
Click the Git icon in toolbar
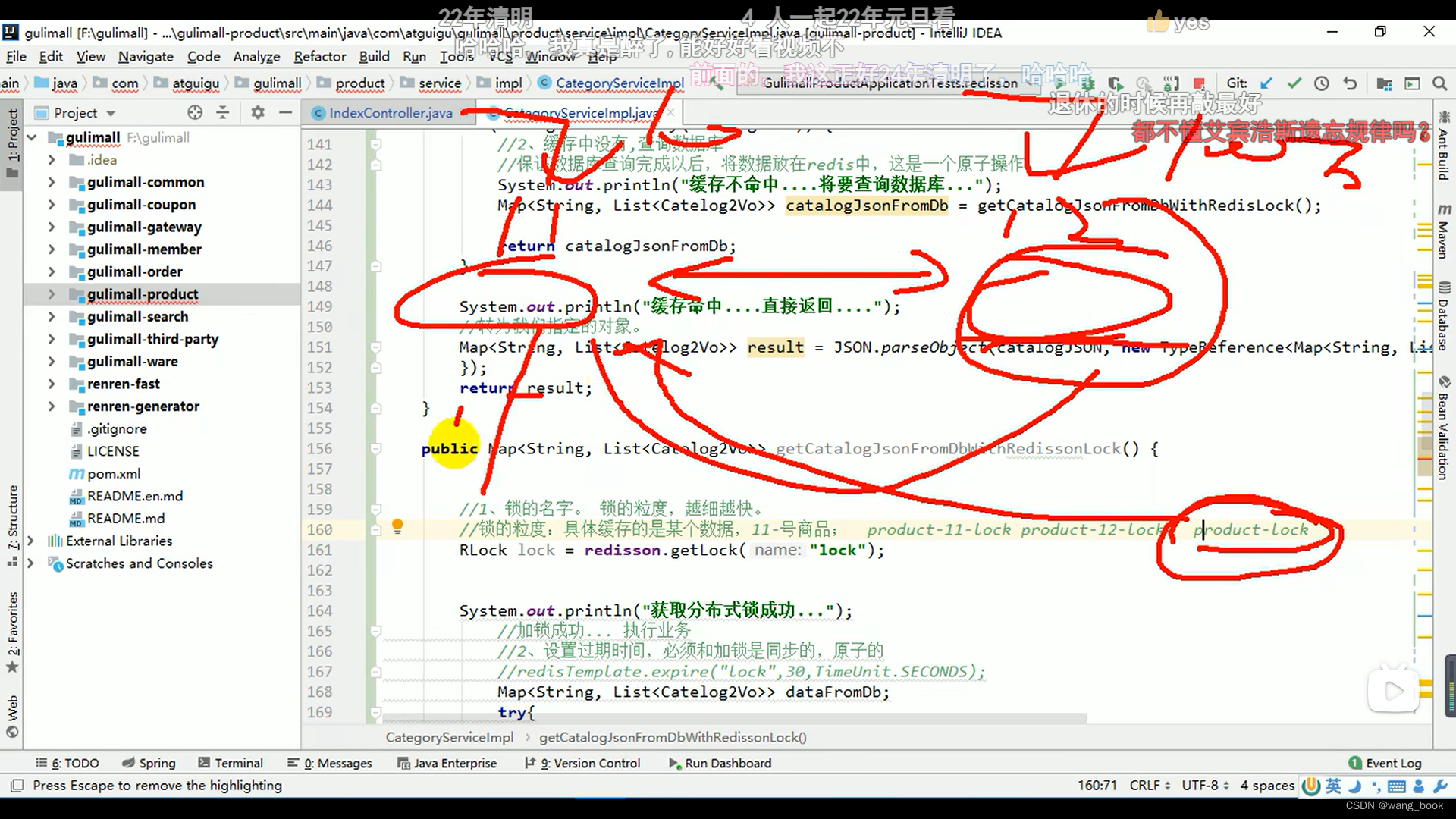click(1238, 82)
